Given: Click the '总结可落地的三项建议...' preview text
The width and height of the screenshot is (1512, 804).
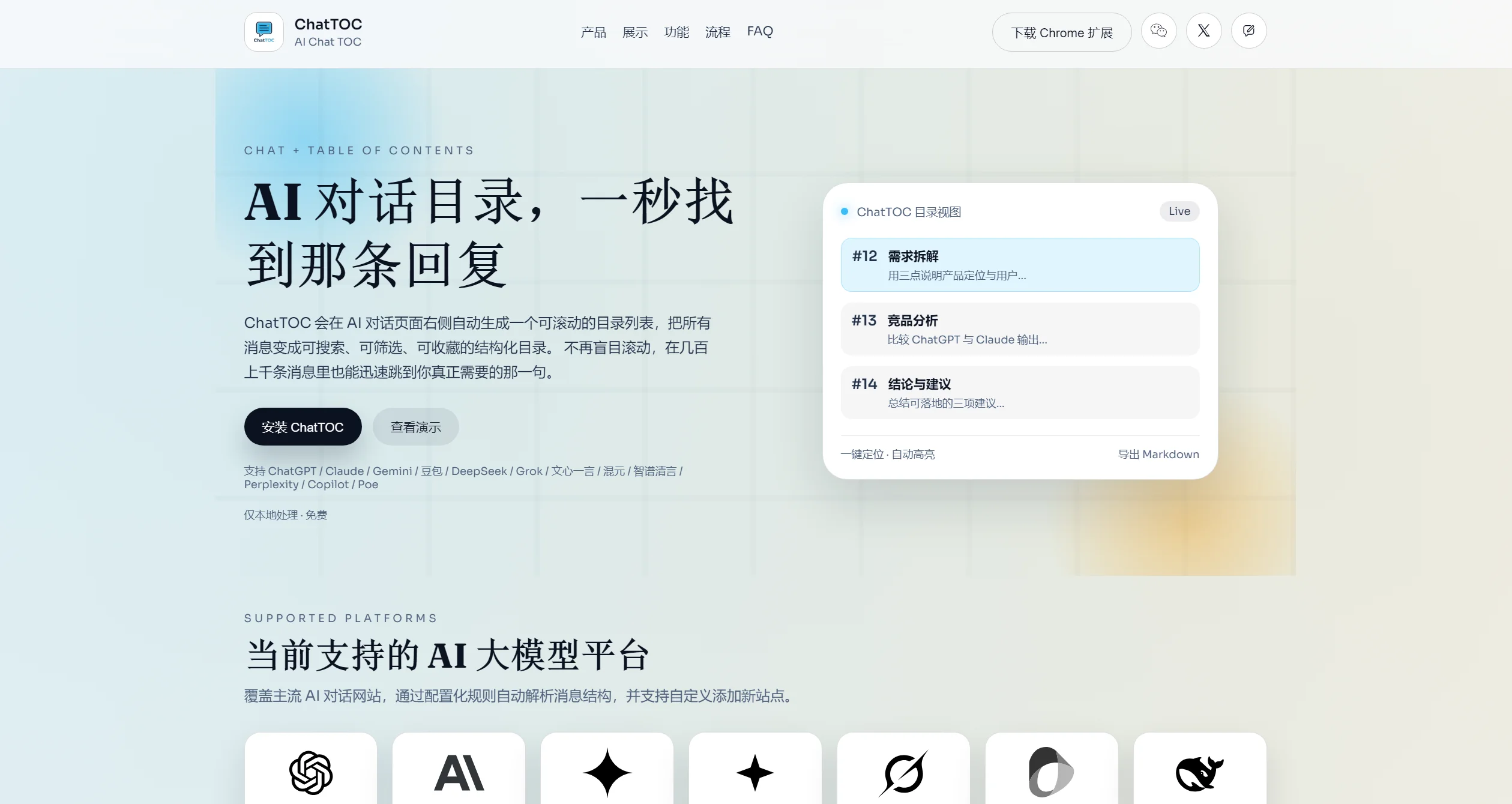Looking at the screenshot, I should pyautogui.click(x=946, y=404).
